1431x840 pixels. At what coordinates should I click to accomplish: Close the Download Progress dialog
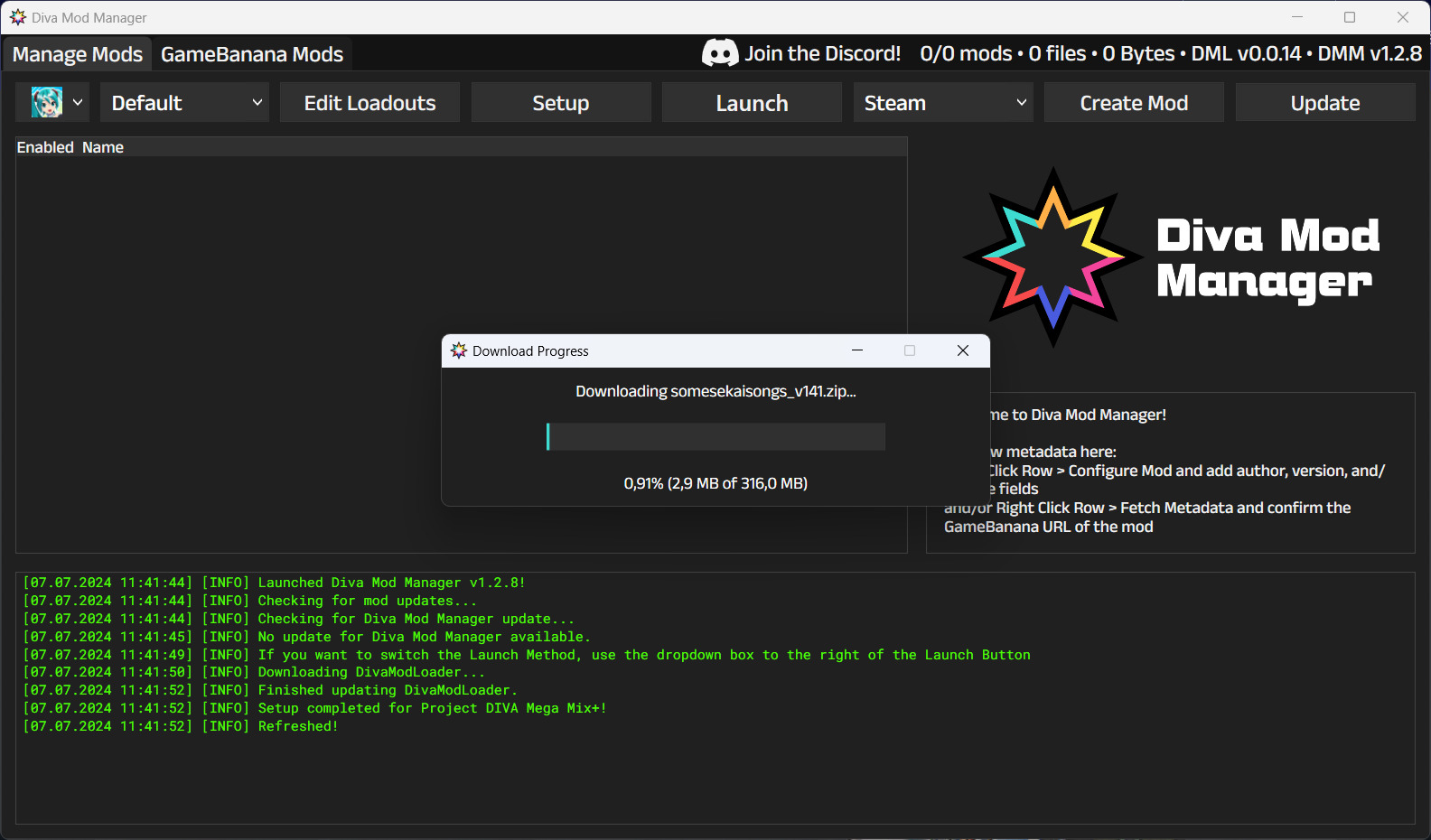point(962,350)
